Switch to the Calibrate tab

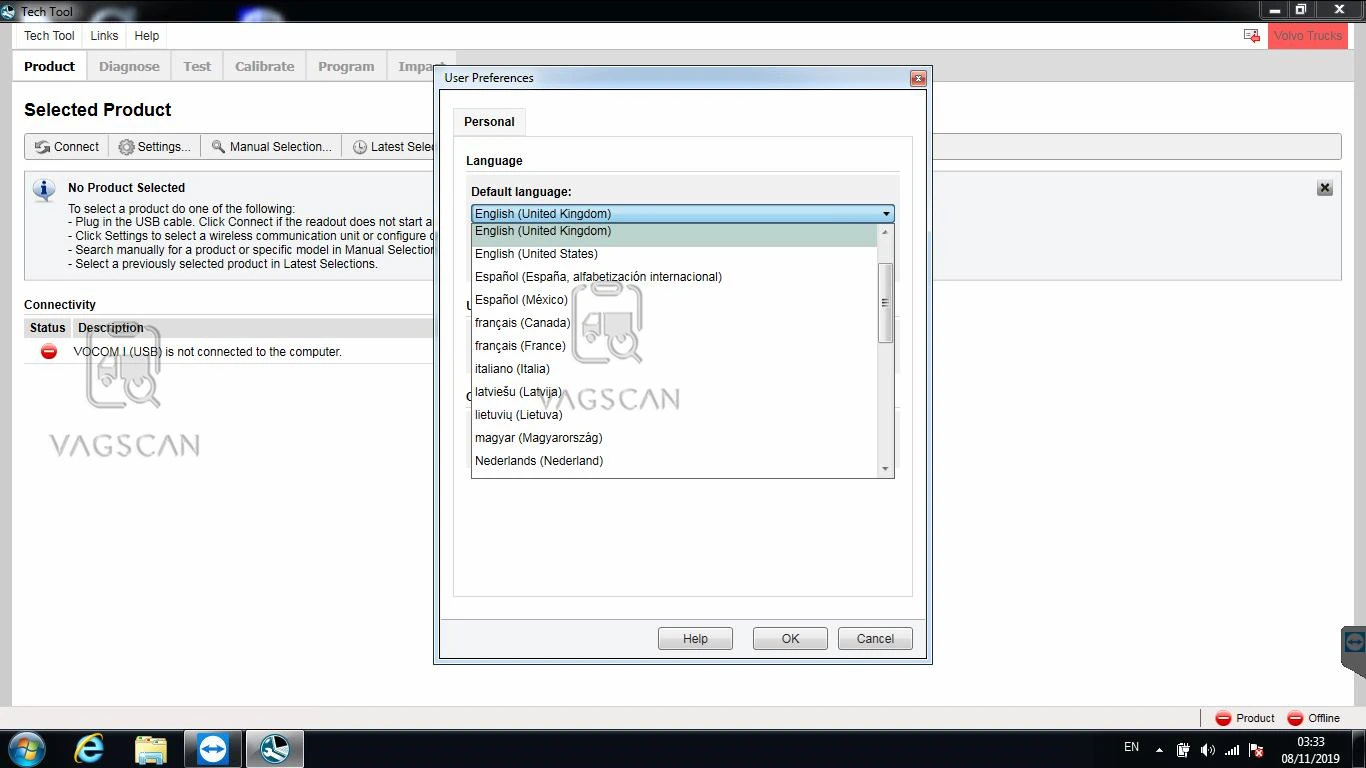(x=265, y=66)
